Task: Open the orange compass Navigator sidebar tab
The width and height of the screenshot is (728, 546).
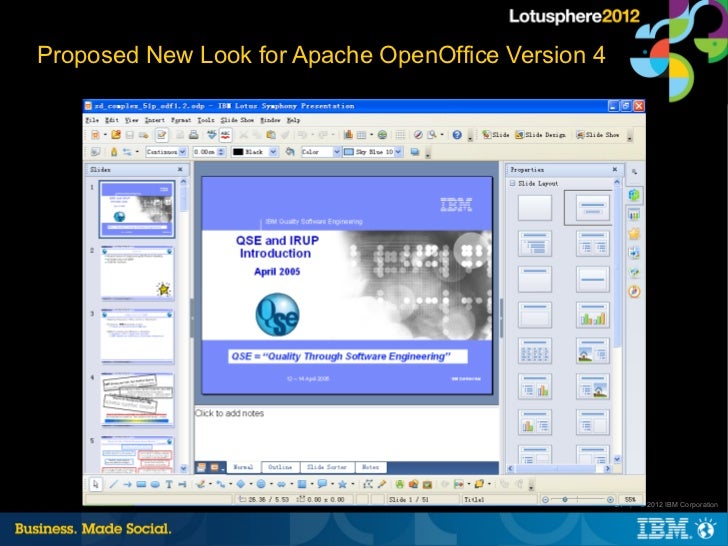Action: coord(634,292)
